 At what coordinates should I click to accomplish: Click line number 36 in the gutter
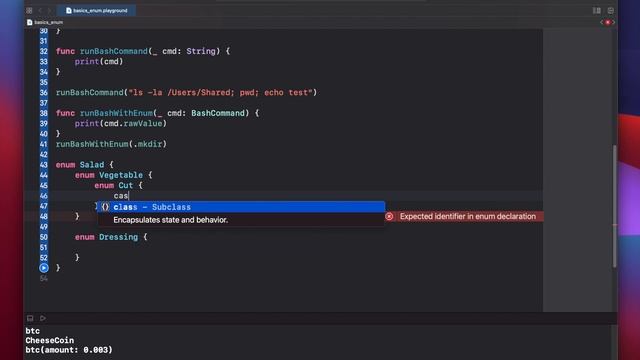[44, 93]
